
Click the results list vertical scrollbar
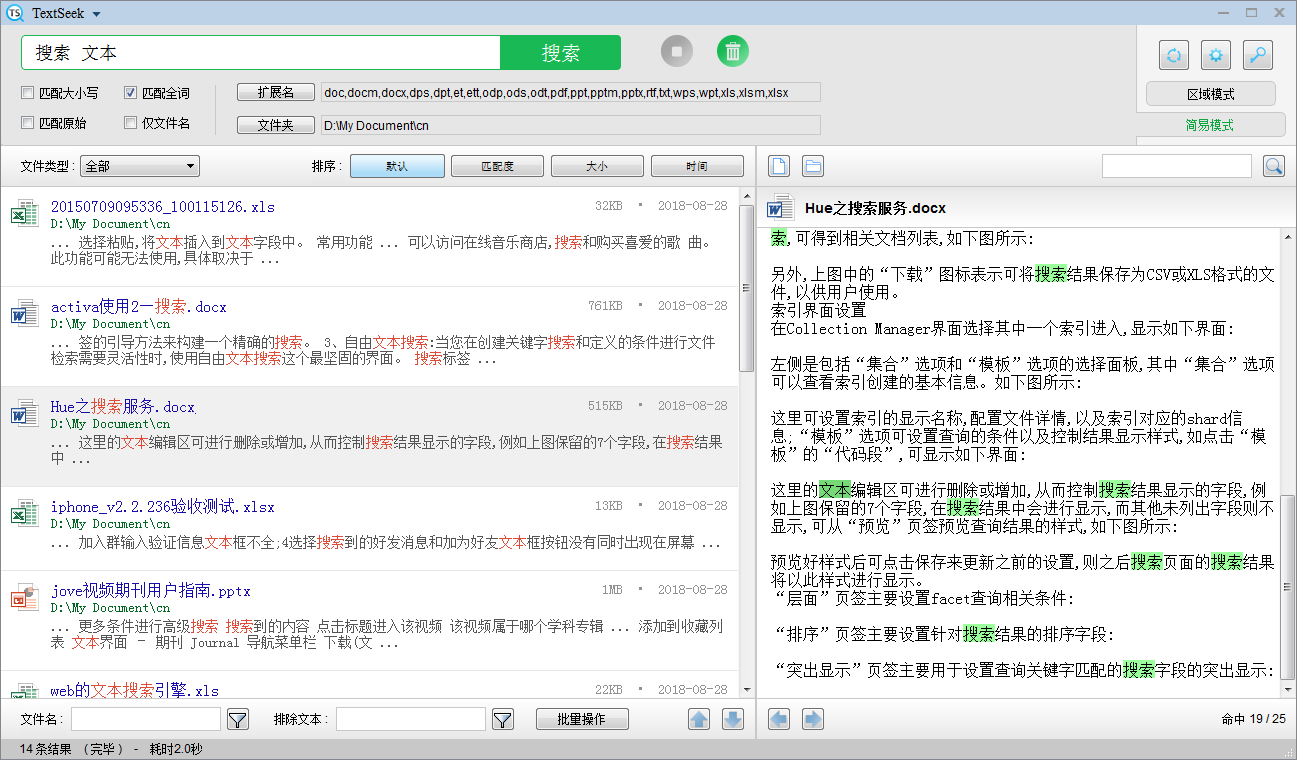746,290
